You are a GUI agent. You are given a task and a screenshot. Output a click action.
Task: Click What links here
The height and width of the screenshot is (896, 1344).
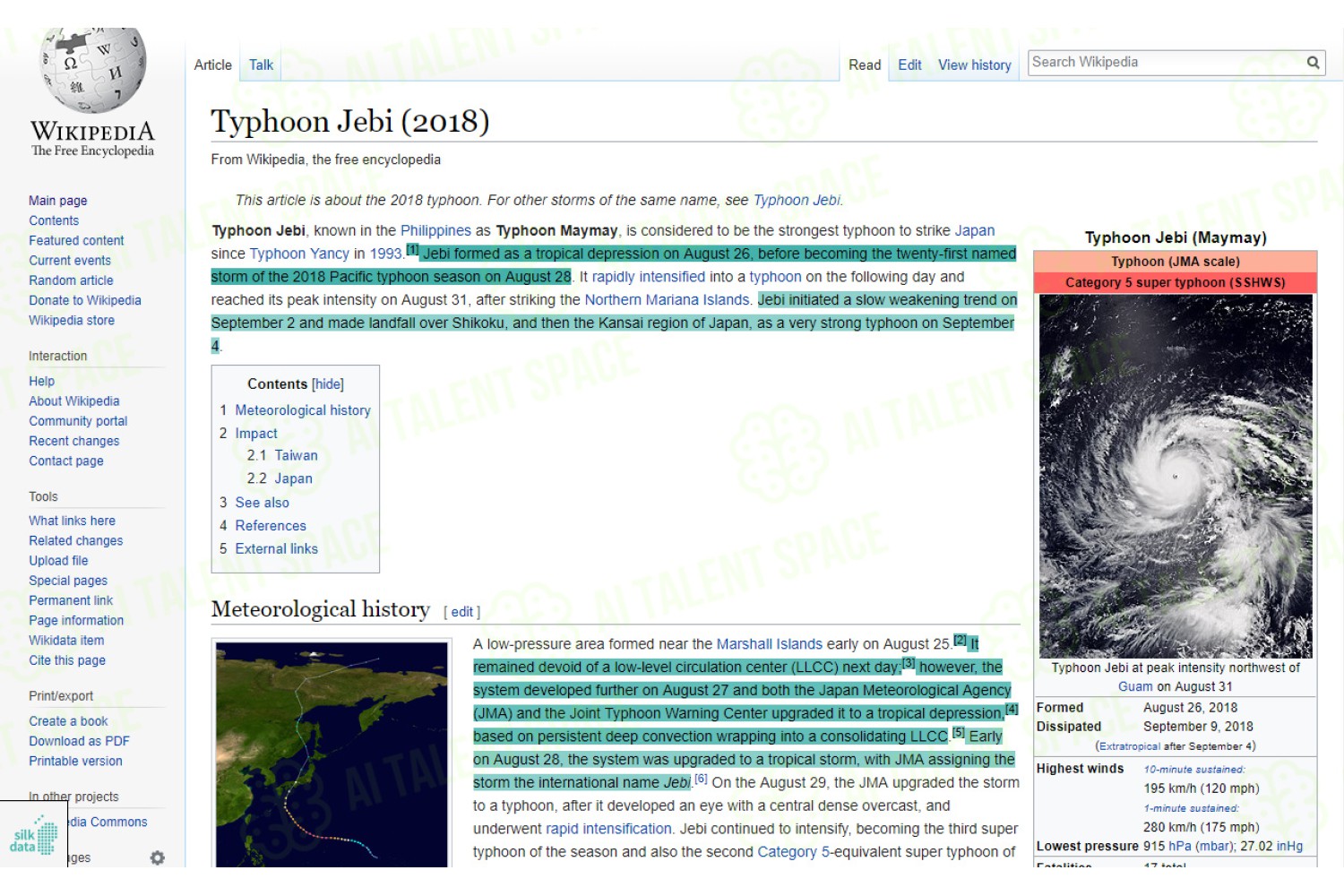click(72, 521)
